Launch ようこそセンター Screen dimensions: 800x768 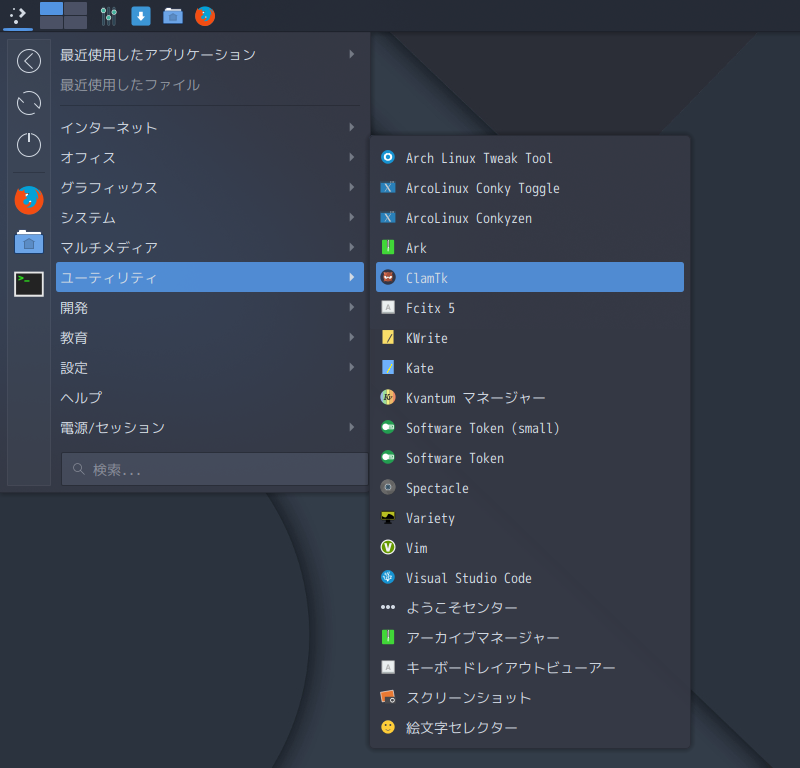530,607
